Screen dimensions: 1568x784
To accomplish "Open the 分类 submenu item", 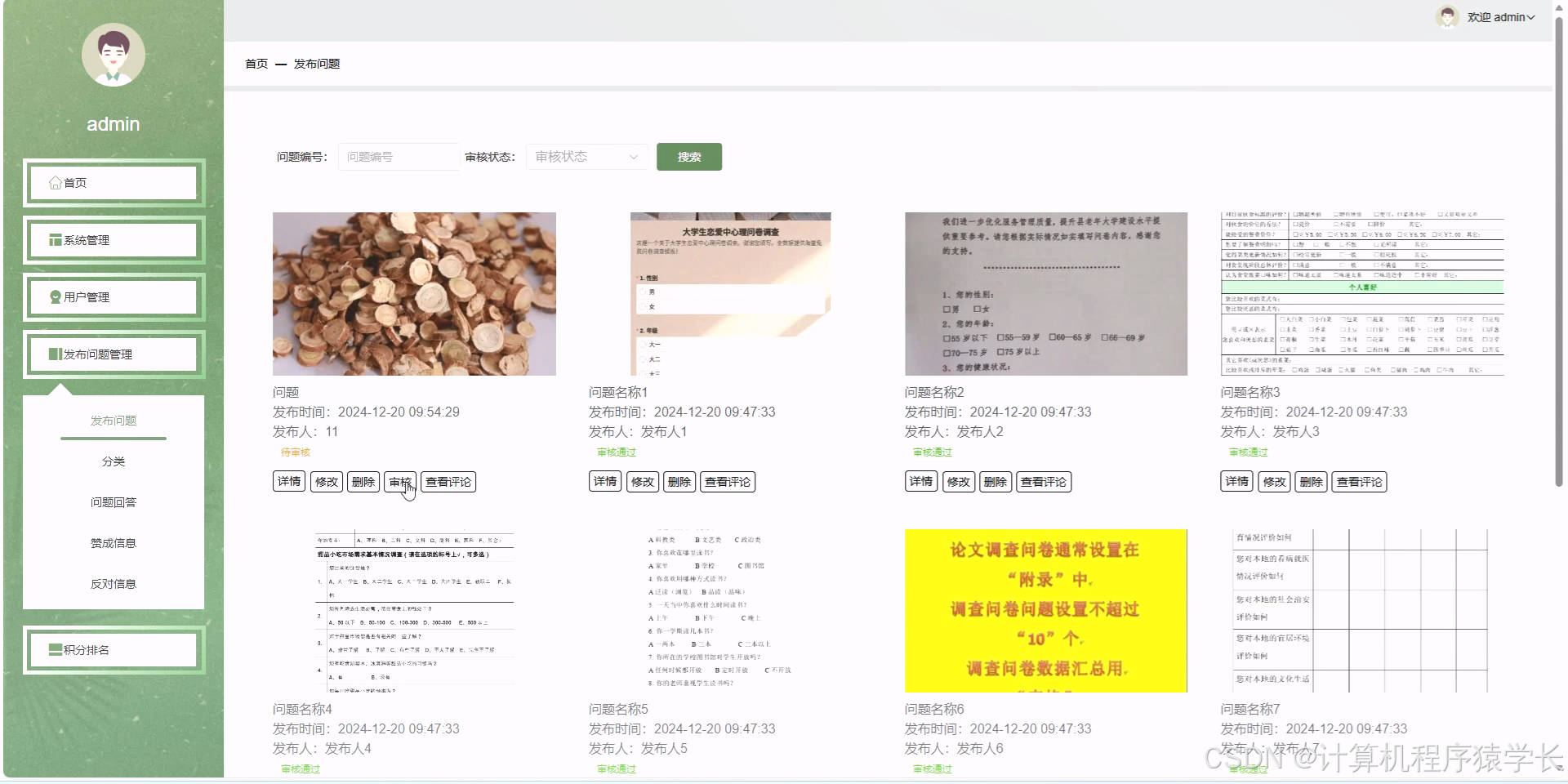I will 114,461.
